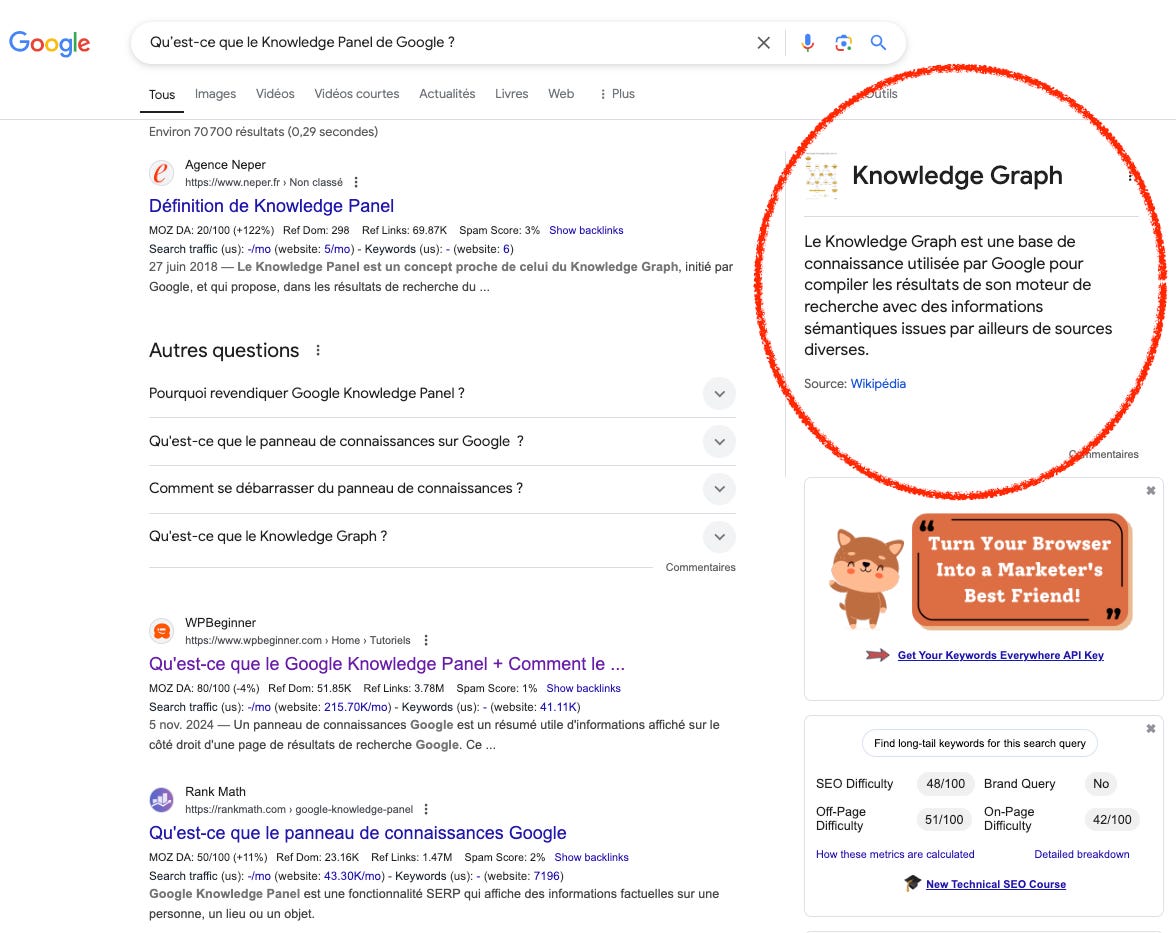Click the Off-Page Difficulty 51/100 score
The width and height of the screenshot is (1176, 933).
pos(944,820)
